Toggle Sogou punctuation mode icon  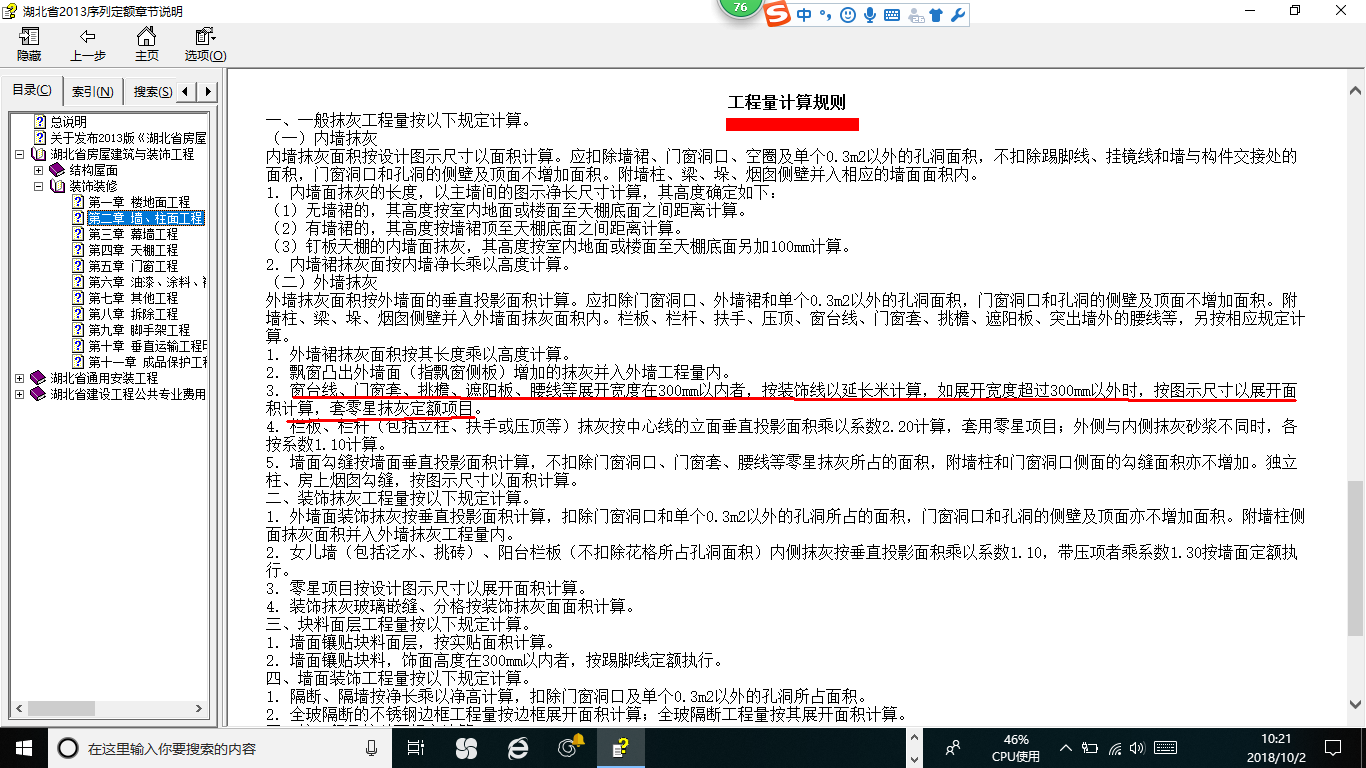tap(826, 15)
